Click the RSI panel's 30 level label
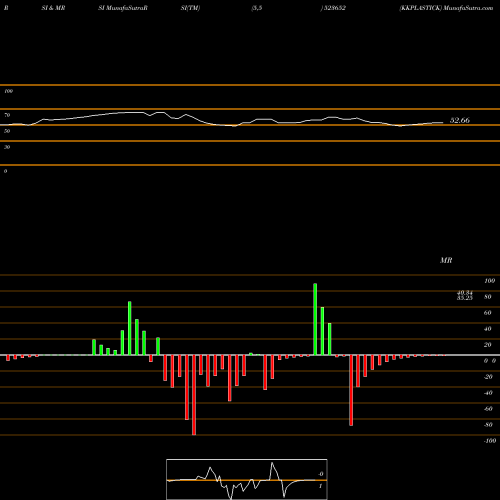500x500 pixels. tap(7, 147)
